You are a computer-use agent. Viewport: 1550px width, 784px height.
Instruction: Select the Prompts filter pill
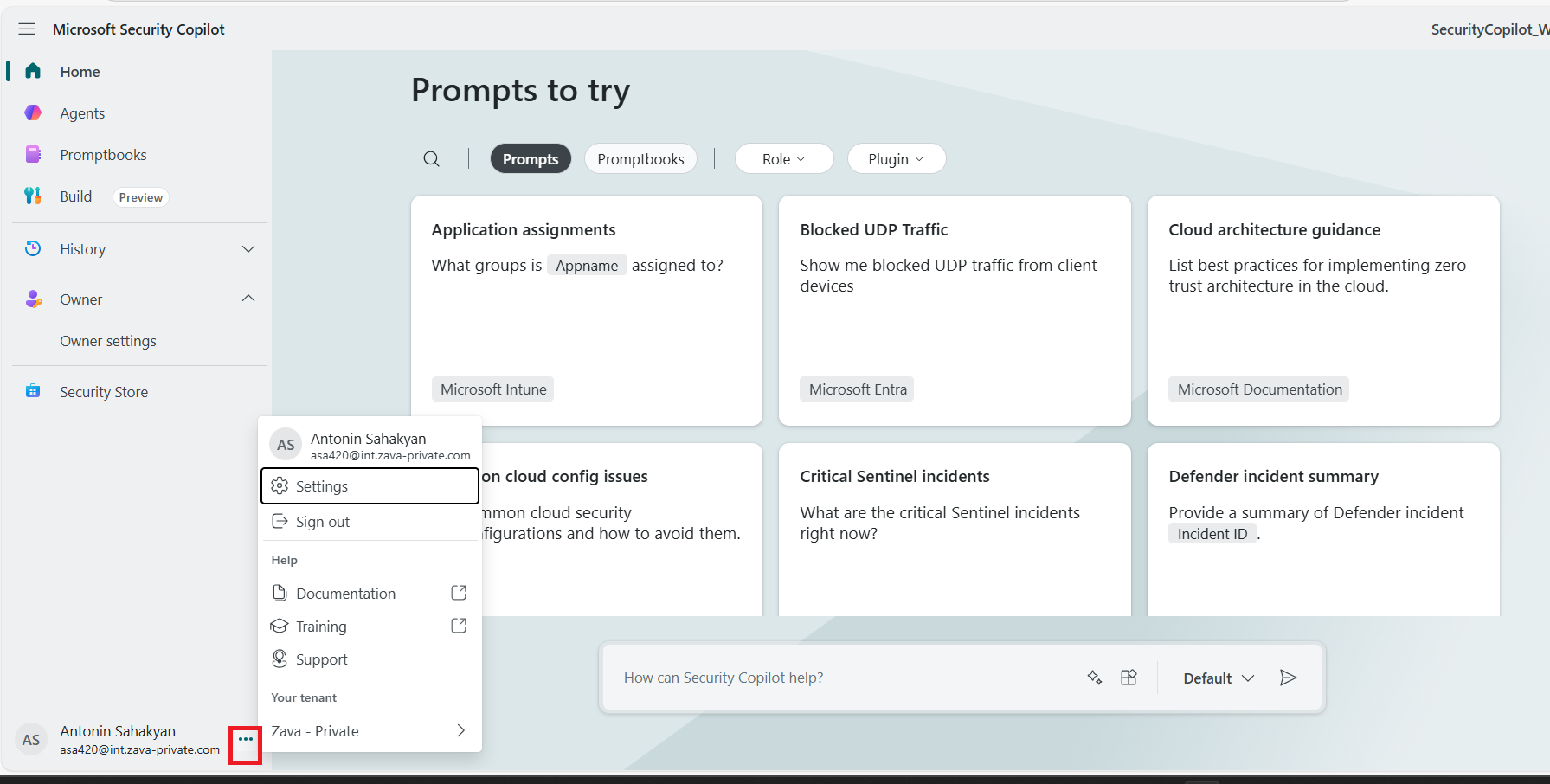tap(531, 158)
